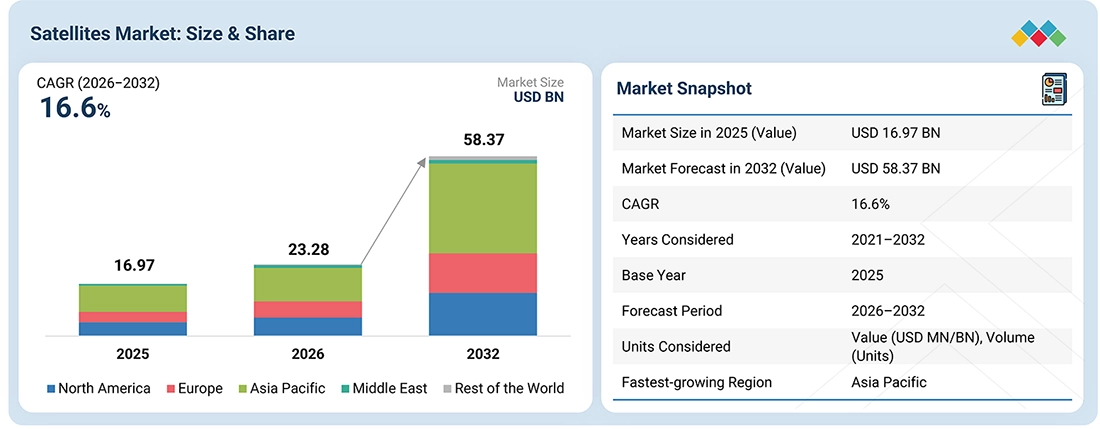The image size is (1100, 429).
Task: Click the 'Market Snapshot' heading
Action: 684,88
